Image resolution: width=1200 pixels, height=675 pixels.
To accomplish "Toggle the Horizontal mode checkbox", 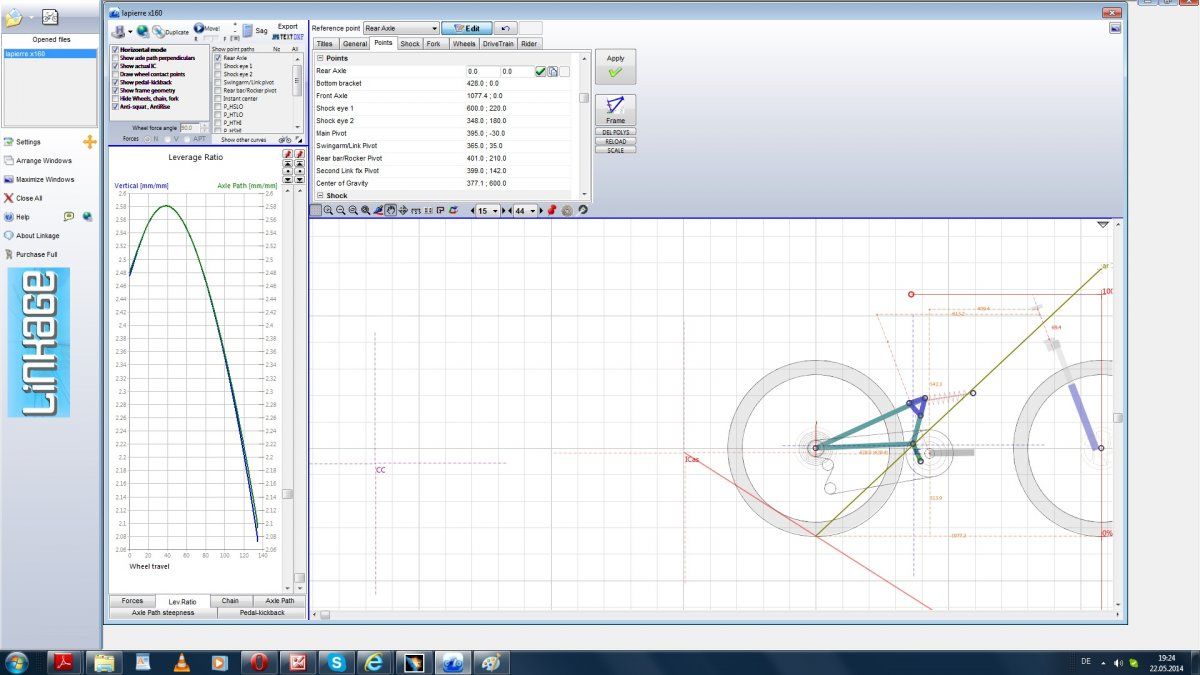I will pyautogui.click(x=115, y=49).
